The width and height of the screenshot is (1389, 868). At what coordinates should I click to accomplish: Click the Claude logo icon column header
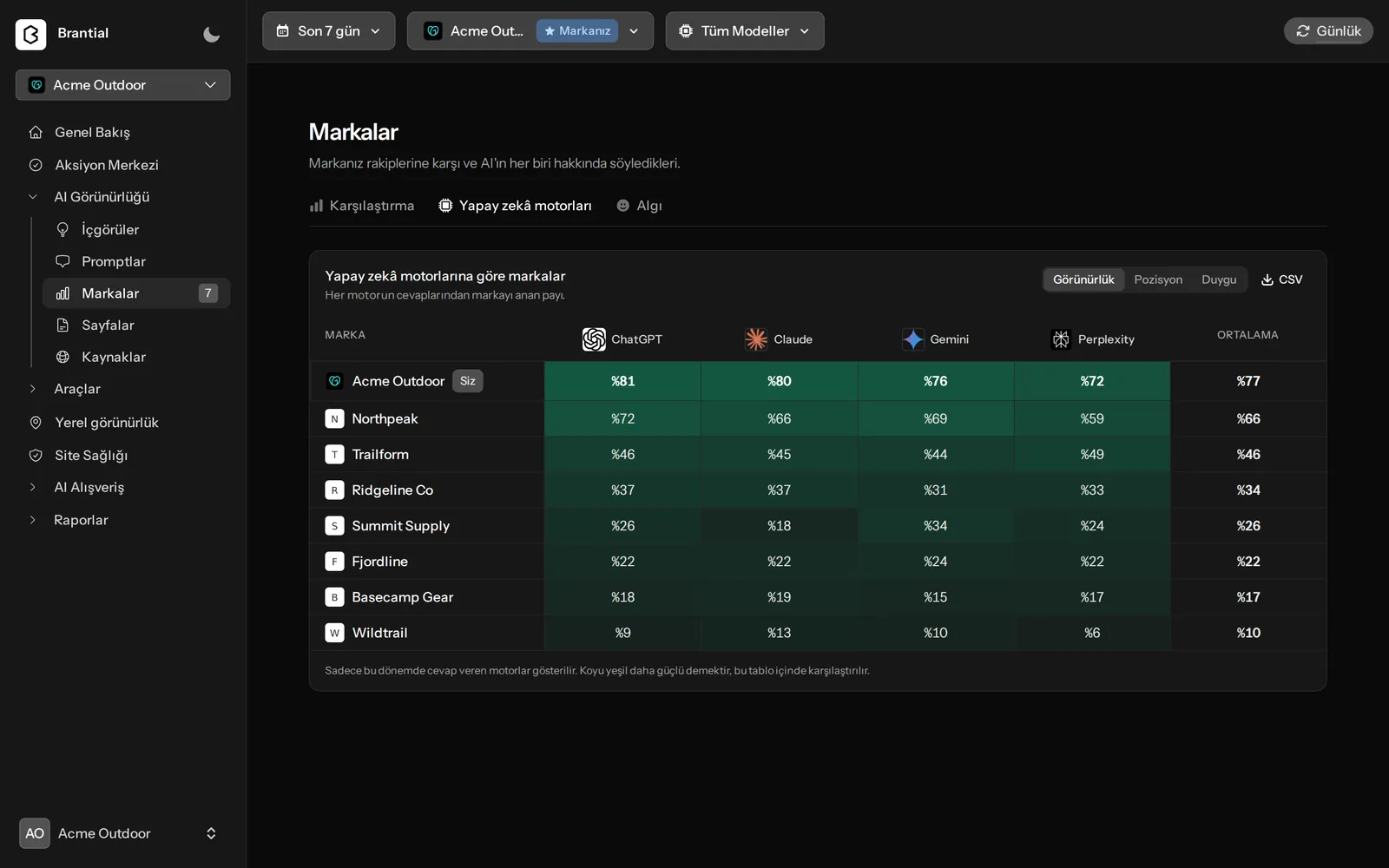[x=756, y=339]
